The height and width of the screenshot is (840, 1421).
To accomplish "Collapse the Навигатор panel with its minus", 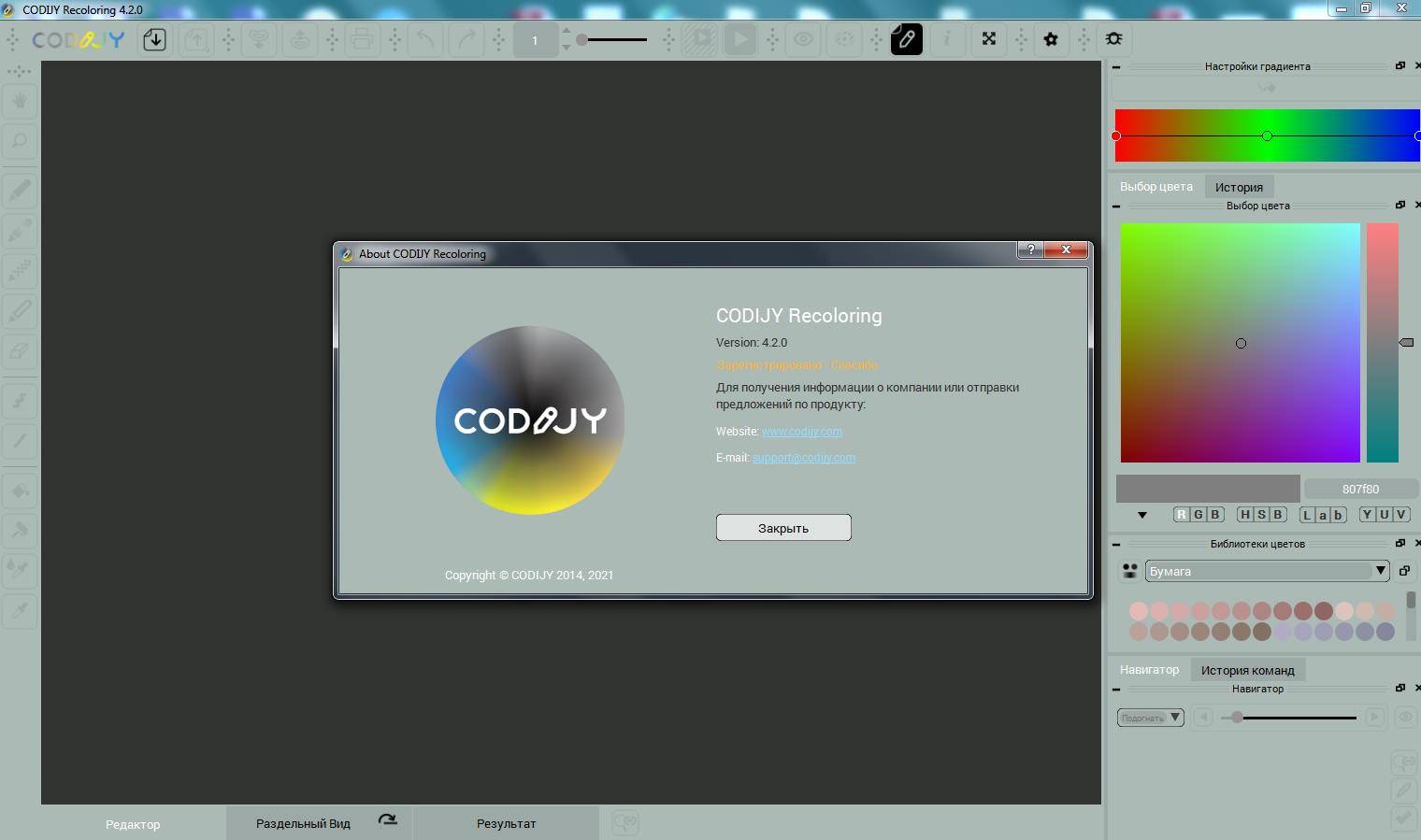I will (1116, 690).
